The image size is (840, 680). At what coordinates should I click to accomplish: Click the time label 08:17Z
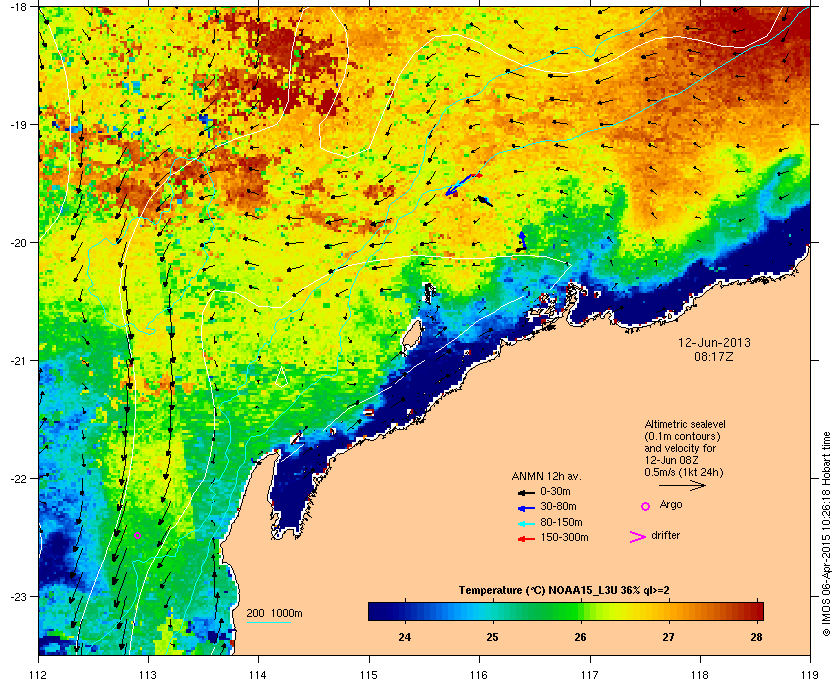714,356
